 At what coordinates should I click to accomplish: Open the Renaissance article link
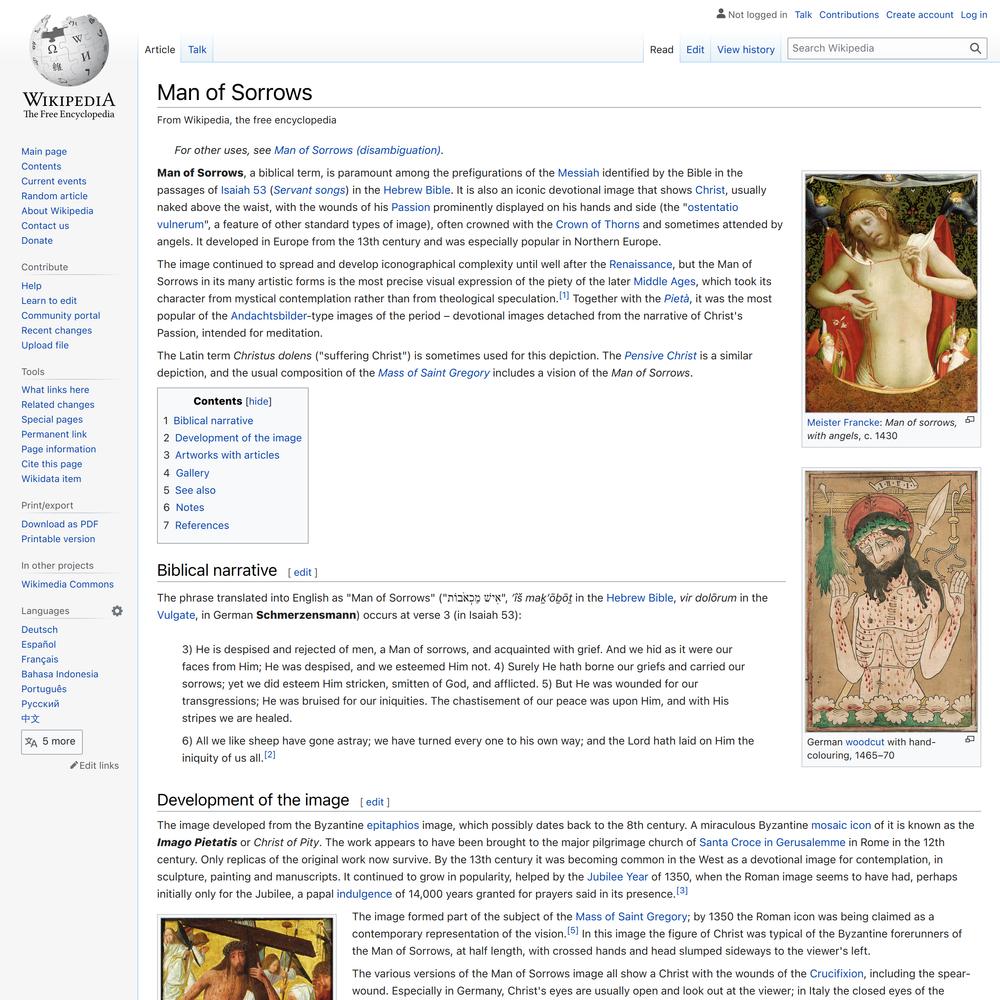[x=640, y=264]
